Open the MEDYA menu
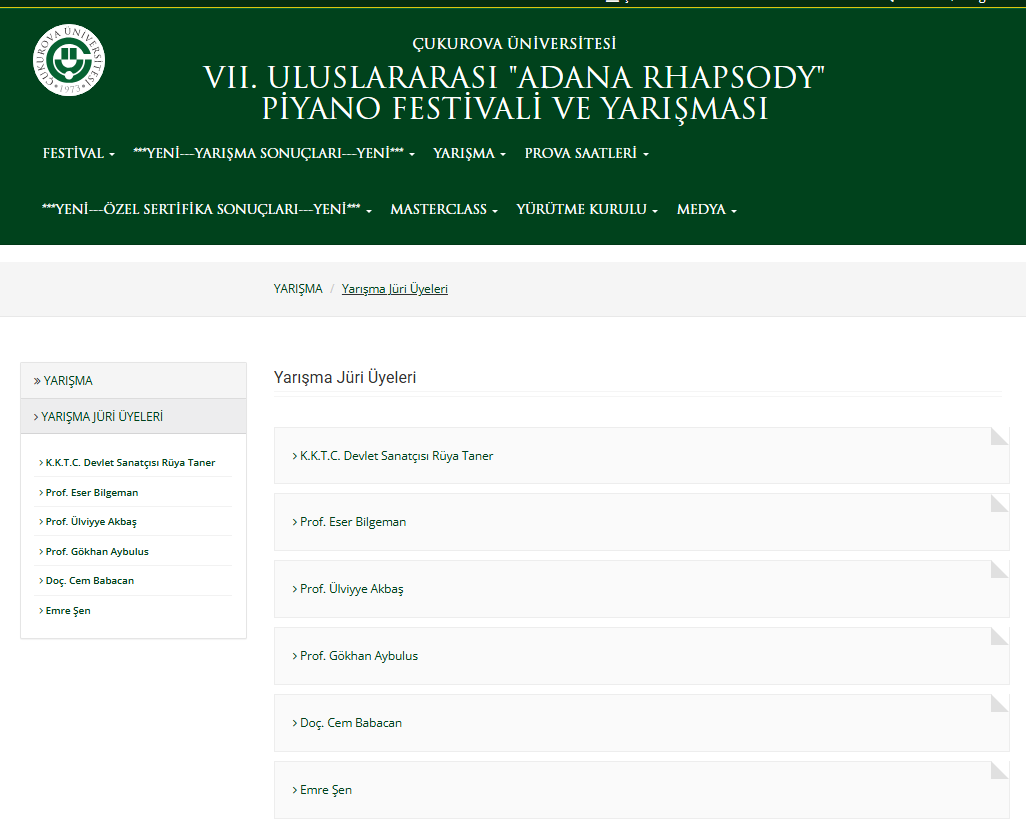The height and width of the screenshot is (829, 1026). click(x=706, y=210)
